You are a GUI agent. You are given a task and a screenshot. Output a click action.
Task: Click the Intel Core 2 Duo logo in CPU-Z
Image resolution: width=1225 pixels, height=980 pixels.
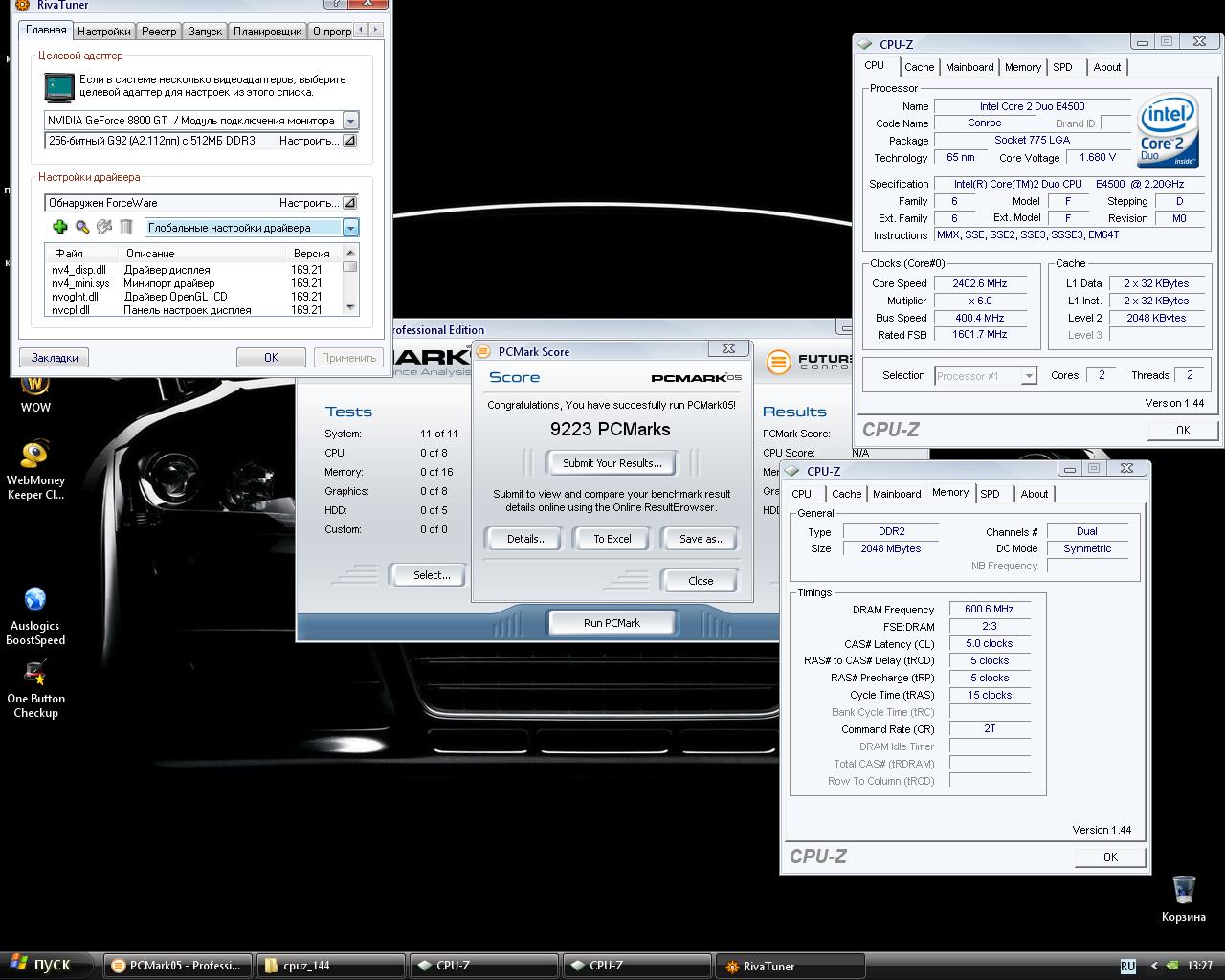coord(1169,130)
